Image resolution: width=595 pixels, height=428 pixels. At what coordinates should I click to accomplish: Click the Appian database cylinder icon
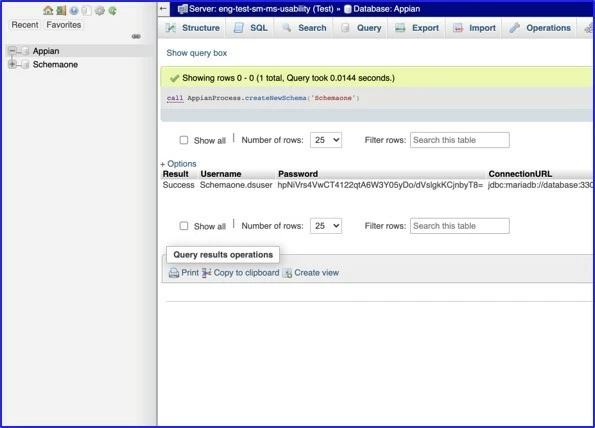click(x=25, y=51)
